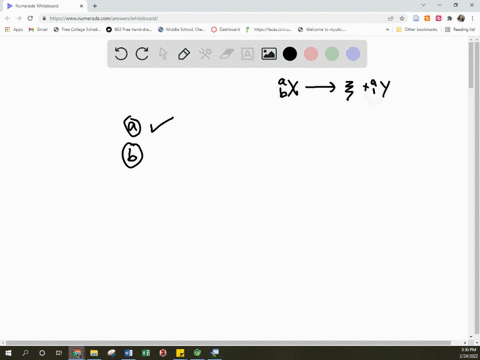
Task: Switch to Chrome in the taskbar
Action: pos(77,353)
